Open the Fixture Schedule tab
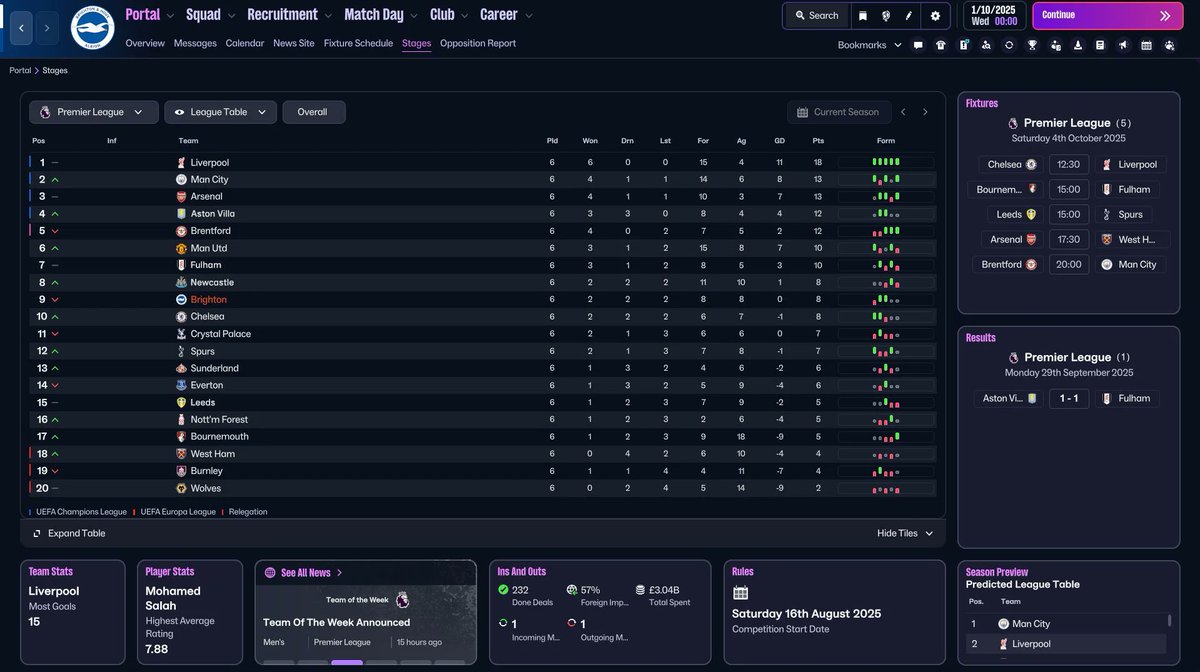The height and width of the screenshot is (672, 1200). click(x=358, y=43)
